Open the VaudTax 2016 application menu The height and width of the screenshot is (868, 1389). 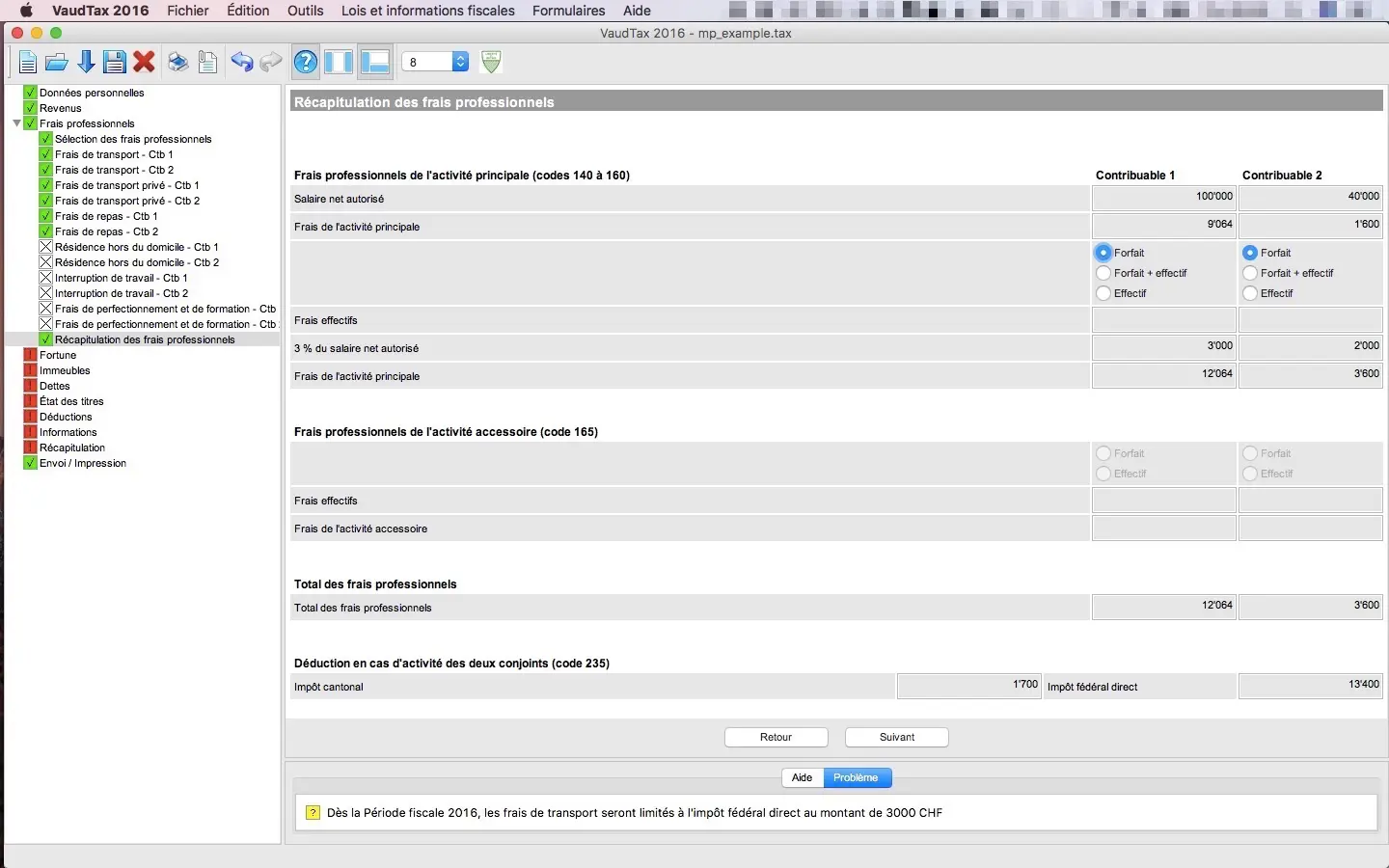click(x=100, y=11)
